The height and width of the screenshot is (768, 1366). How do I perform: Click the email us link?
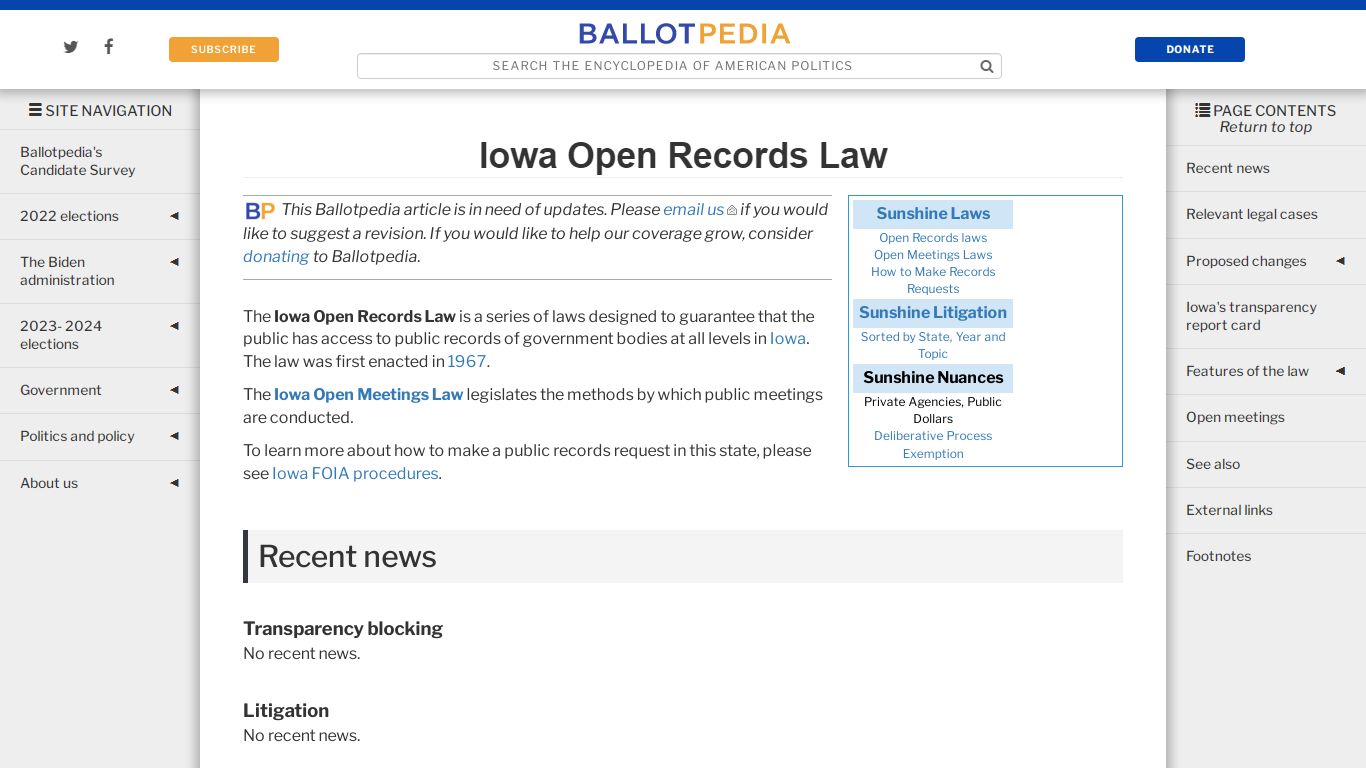[x=693, y=210]
